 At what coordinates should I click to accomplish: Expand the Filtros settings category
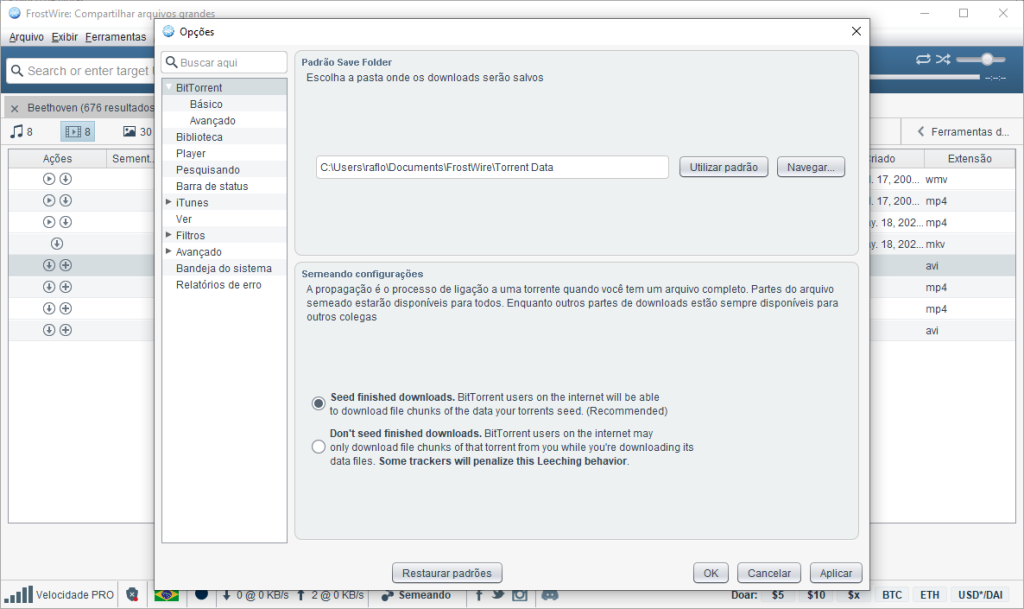[168, 235]
